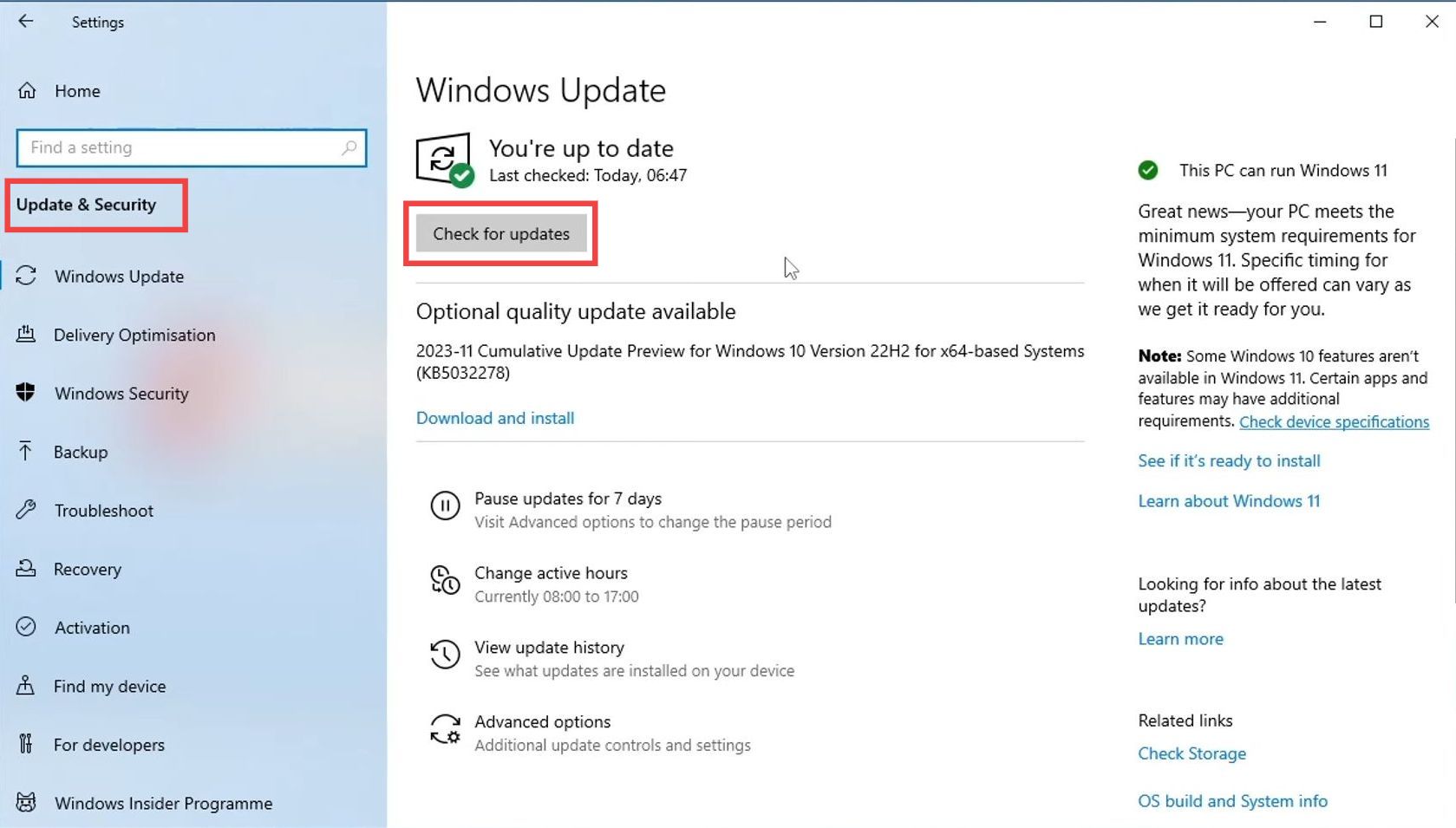The image size is (1456, 828).
Task: Open Delivery Optimisation settings
Action: point(134,336)
